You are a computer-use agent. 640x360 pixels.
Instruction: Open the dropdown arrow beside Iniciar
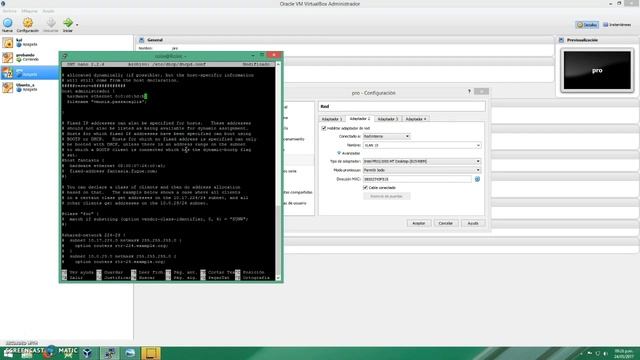(77, 25)
